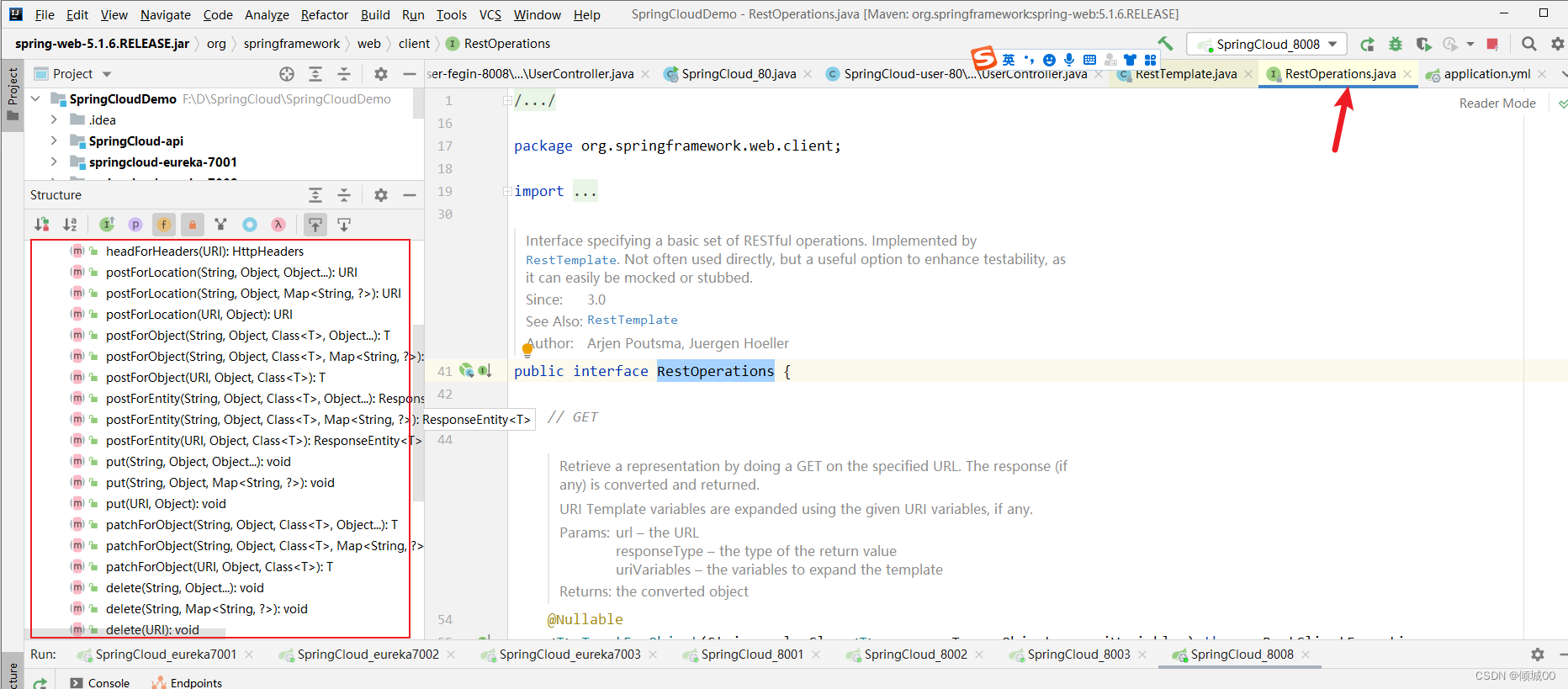This screenshot has height=689, width=1568.
Task: Close the RestOperations.java tab
Action: click(1407, 74)
